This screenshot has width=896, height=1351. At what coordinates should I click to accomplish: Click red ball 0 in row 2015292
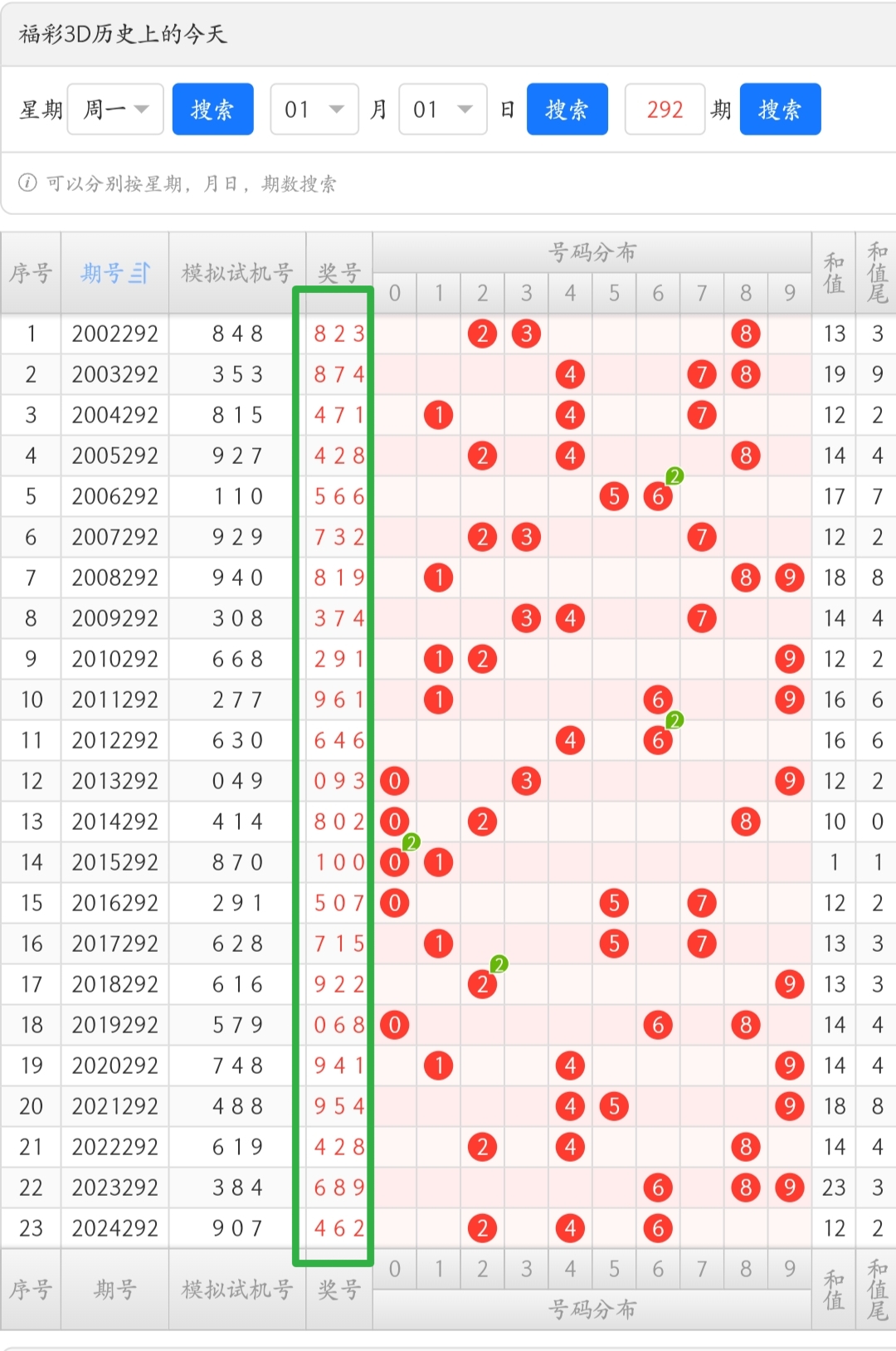(x=394, y=862)
